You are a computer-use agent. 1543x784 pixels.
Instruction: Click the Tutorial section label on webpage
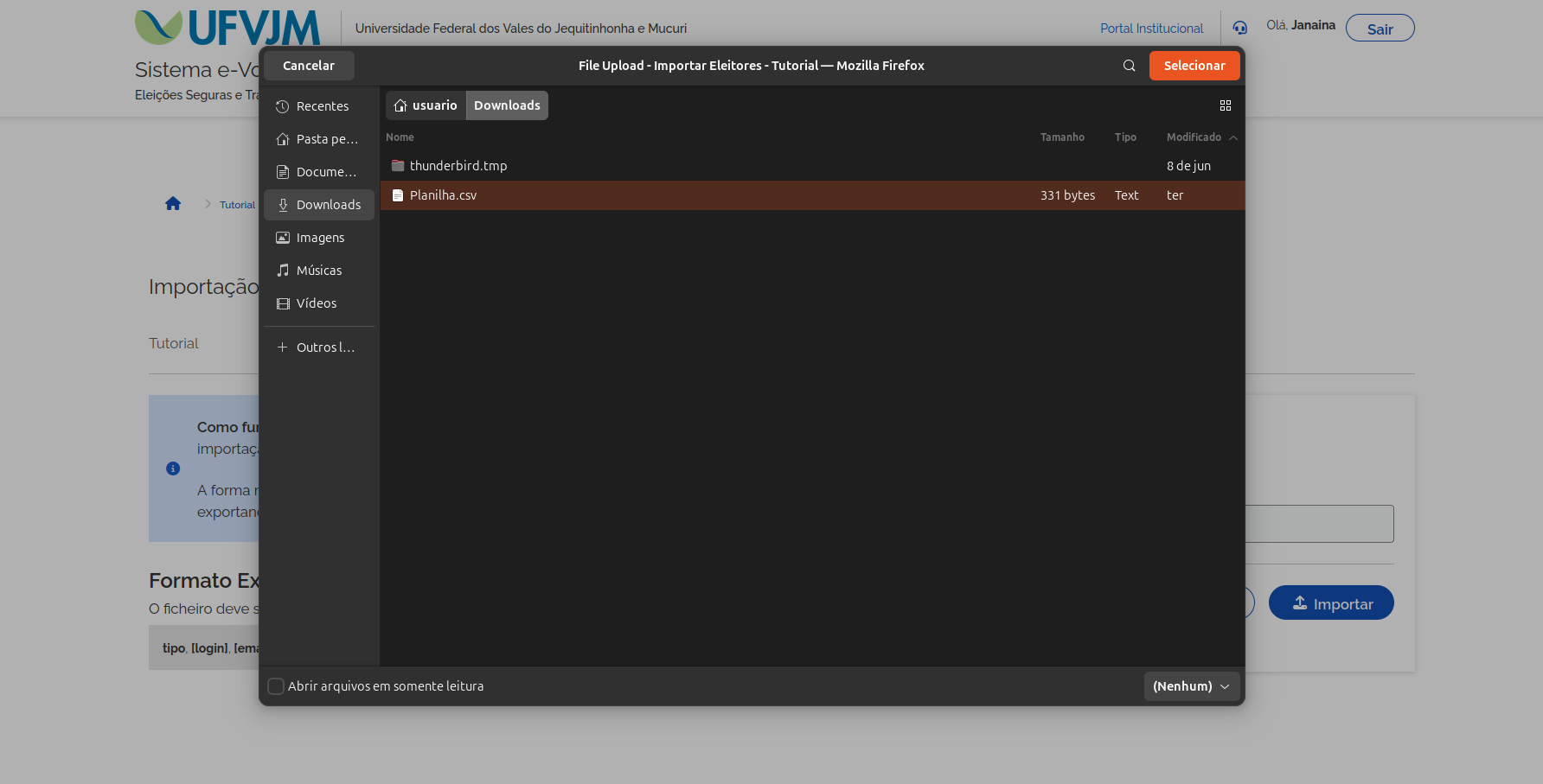(174, 343)
